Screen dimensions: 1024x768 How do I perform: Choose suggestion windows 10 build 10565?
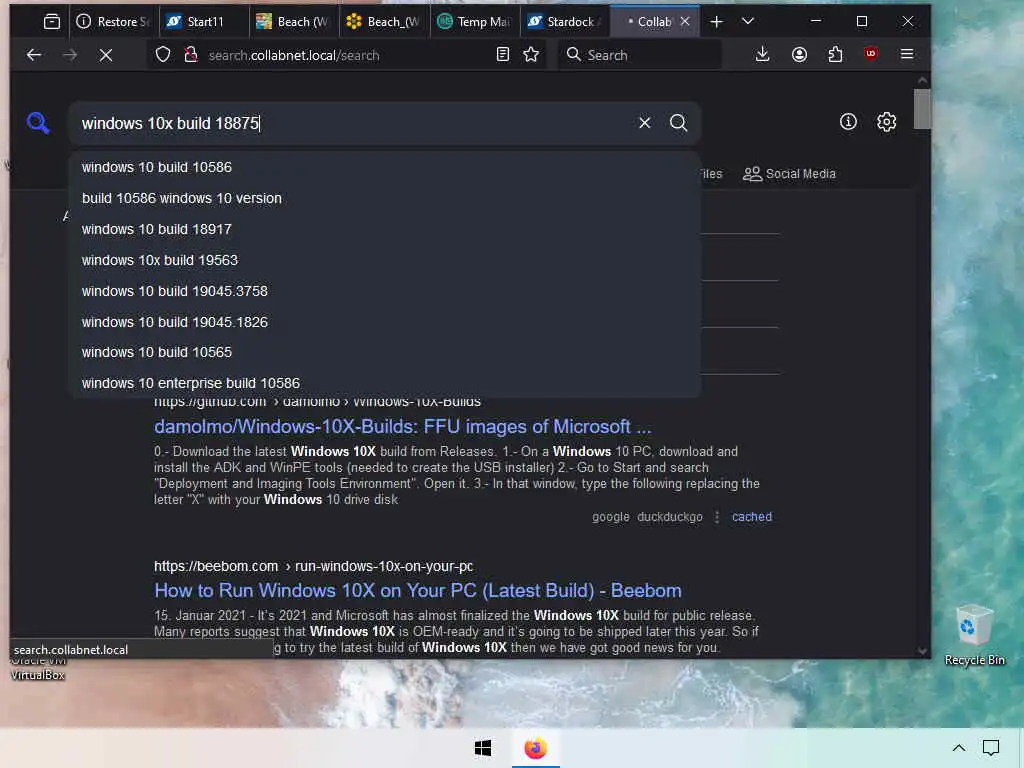point(385,352)
